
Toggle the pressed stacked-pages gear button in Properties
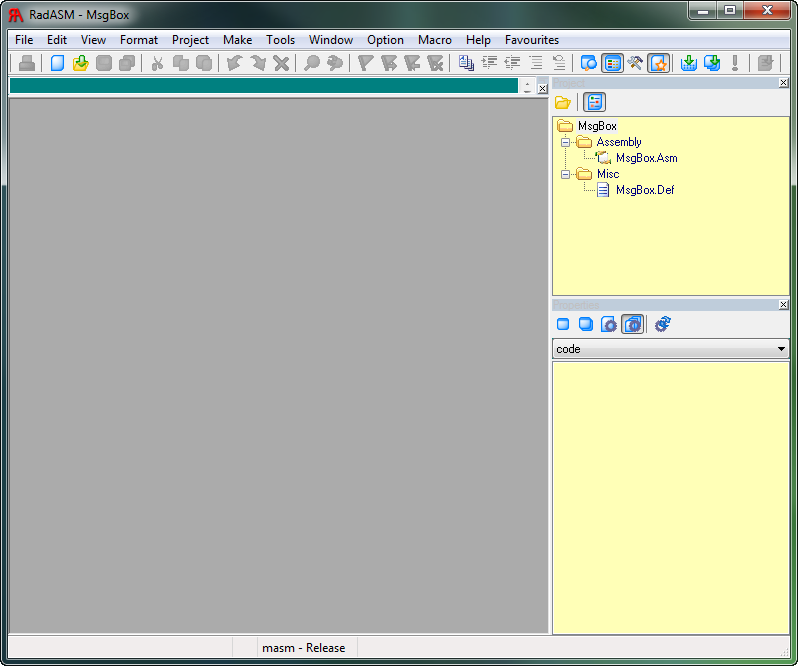point(633,324)
